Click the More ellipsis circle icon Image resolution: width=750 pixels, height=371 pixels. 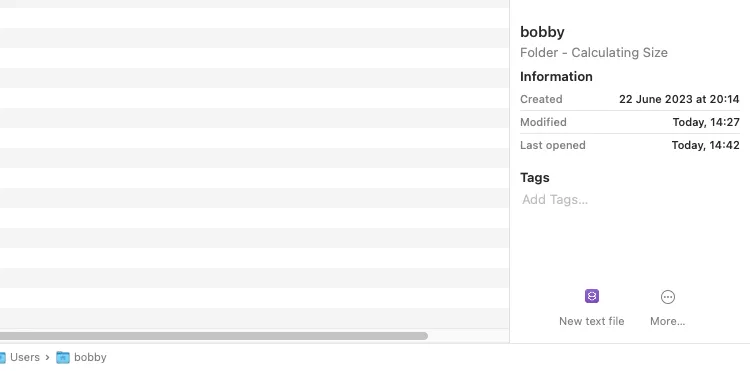tap(668, 297)
